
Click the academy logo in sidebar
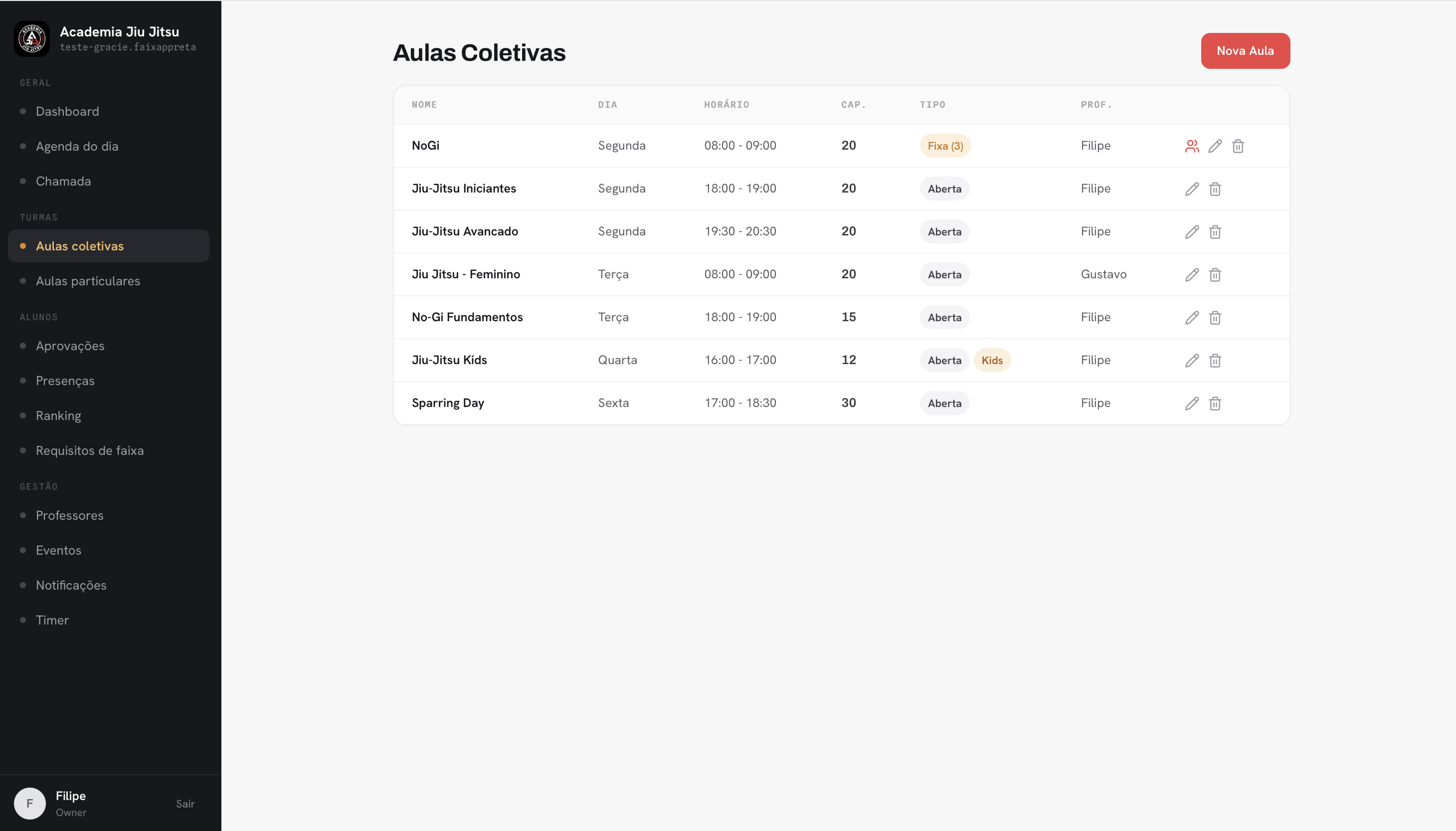click(32, 39)
